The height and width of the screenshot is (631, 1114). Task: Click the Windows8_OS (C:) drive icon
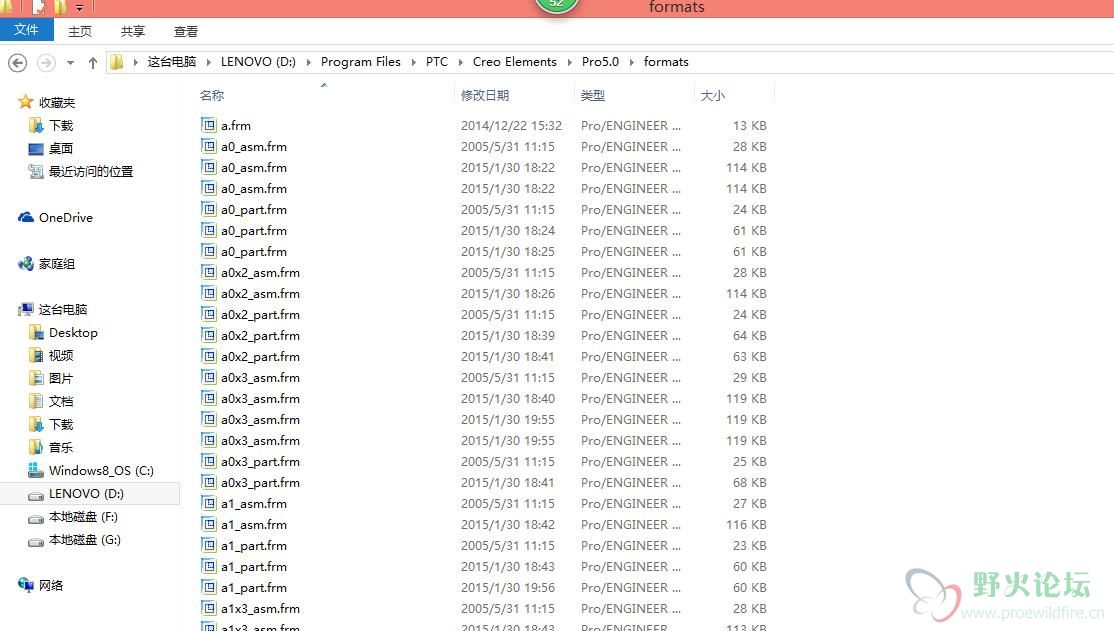pos(36,470)
